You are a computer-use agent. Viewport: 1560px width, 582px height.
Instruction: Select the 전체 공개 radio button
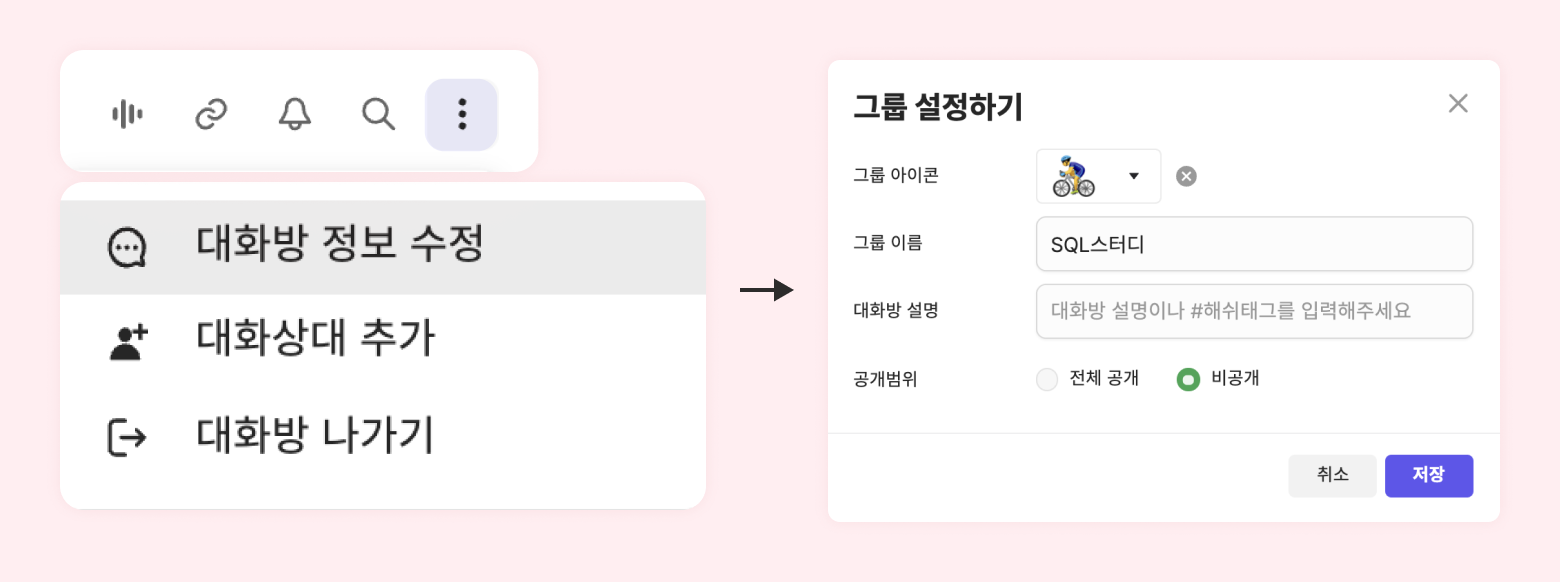[1047, 380]
